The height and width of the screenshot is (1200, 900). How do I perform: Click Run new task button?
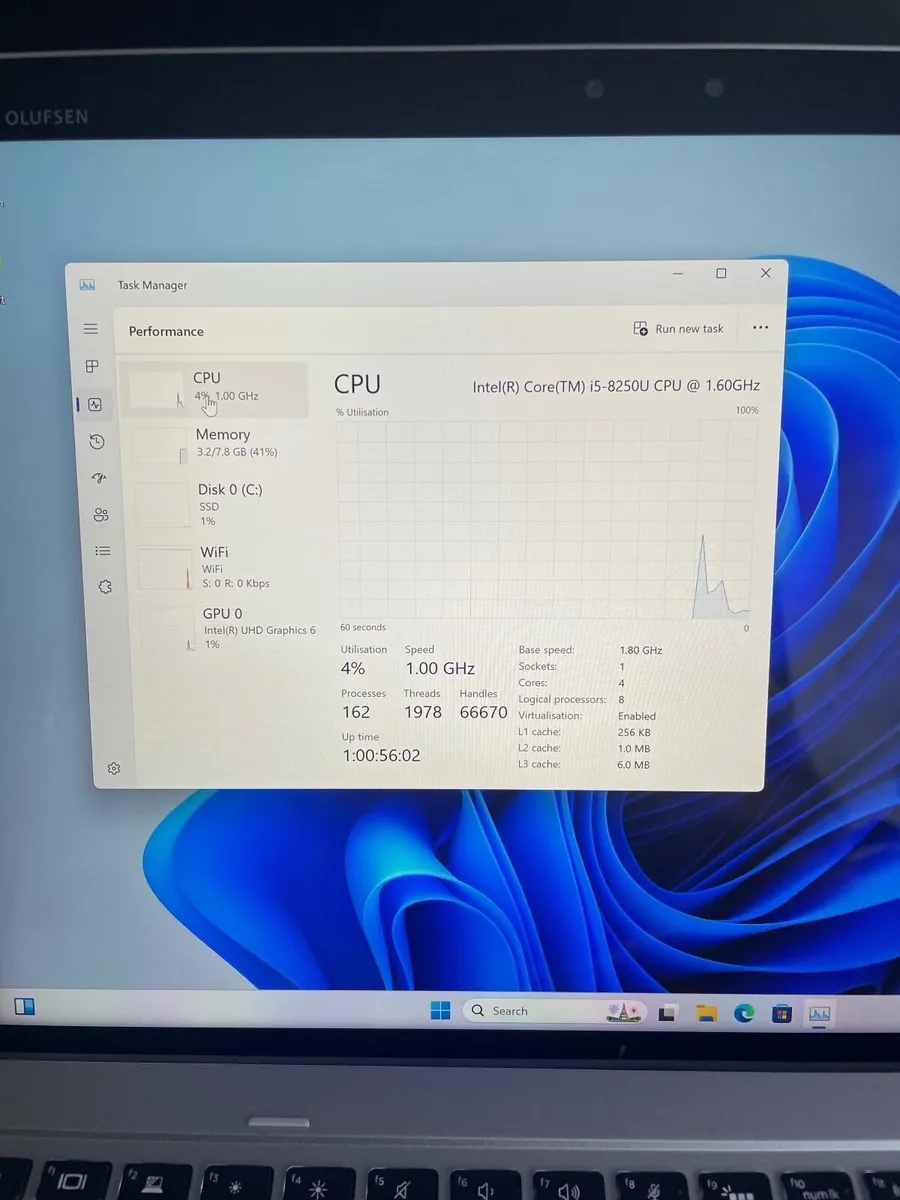[679, 329]
